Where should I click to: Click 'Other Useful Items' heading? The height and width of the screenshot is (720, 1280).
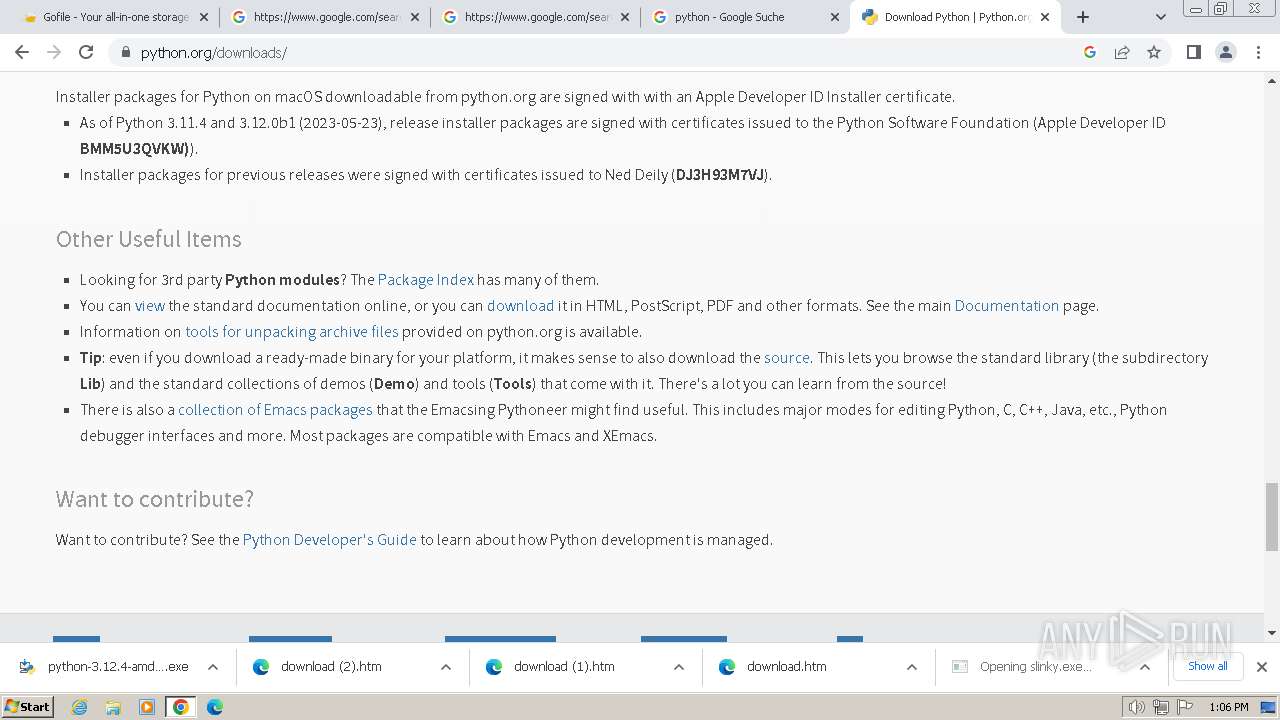[x=149, y=239]
